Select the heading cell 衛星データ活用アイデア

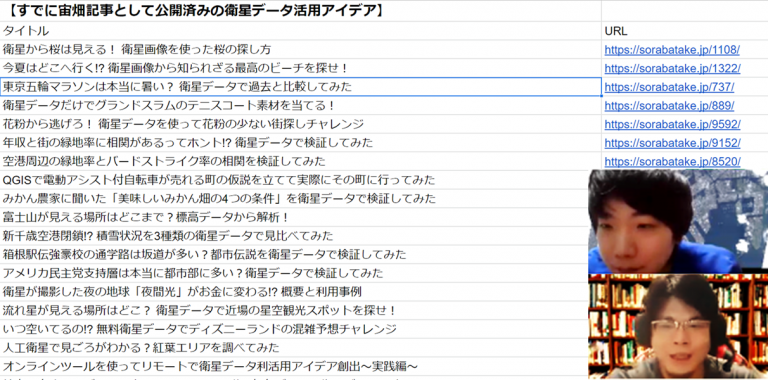(x=301, y=11)
